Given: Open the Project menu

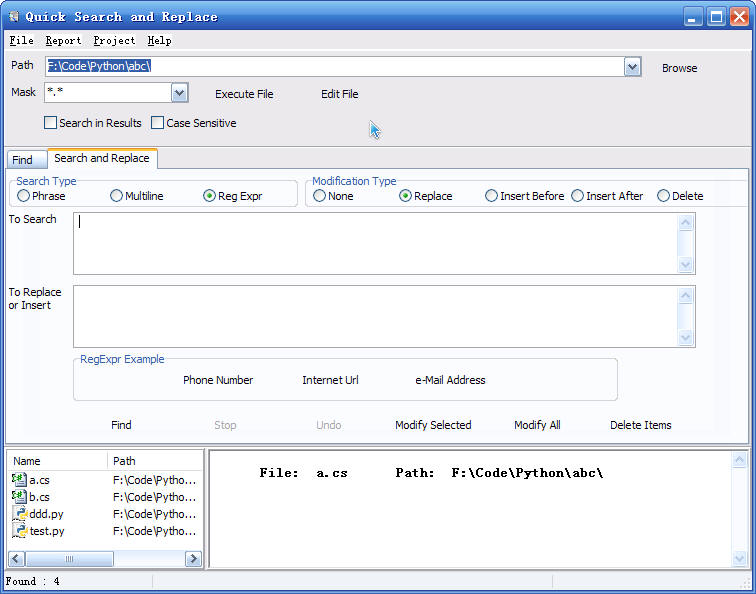Looking at the screenshot, I should click(x=114, y=41).
